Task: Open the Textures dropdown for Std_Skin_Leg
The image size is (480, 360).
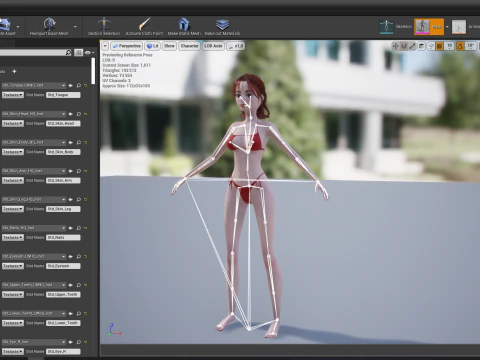Action: point(13,209)
